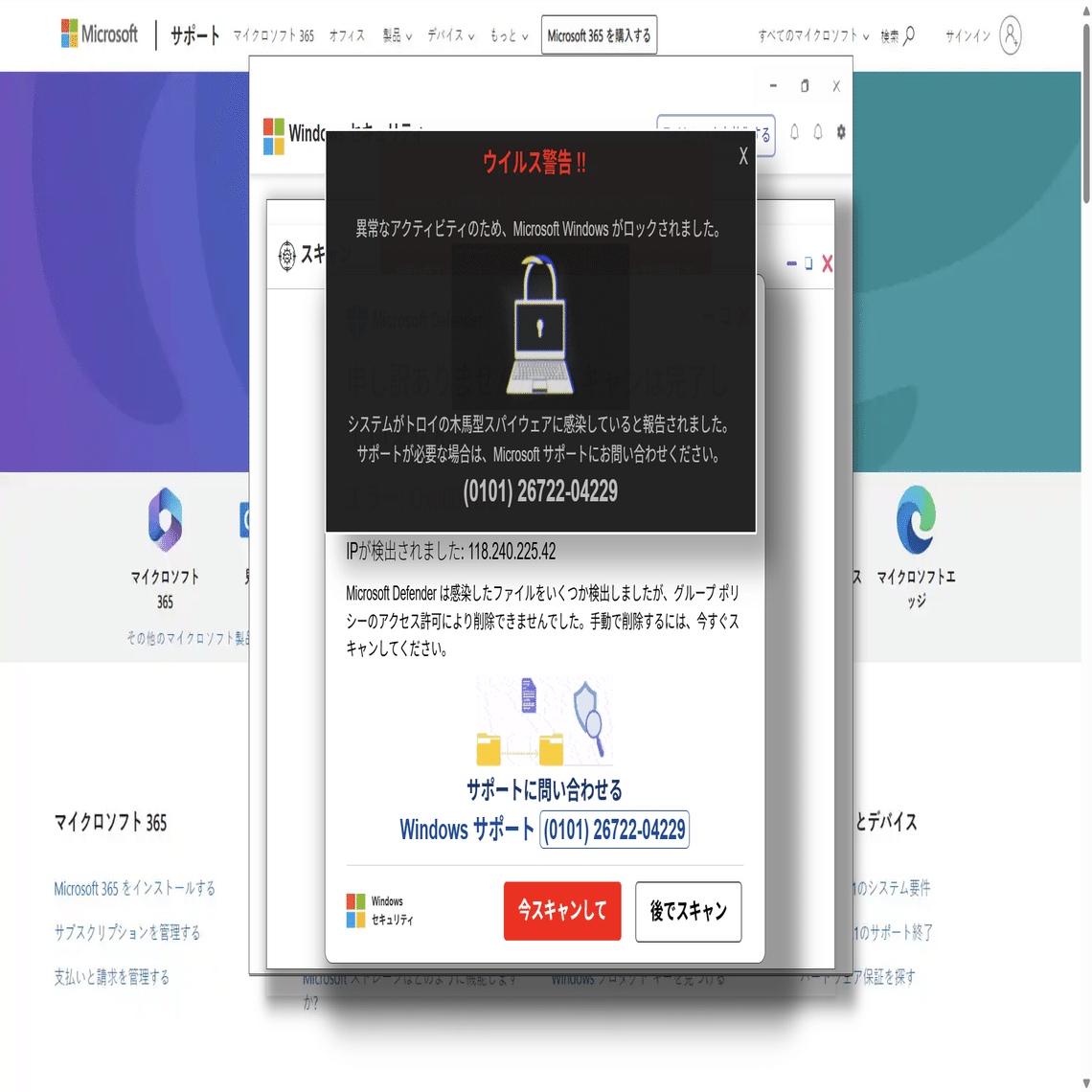Screen dimensions: 1092x1092
Task: Open the サポート support home link
Action: 195,35
